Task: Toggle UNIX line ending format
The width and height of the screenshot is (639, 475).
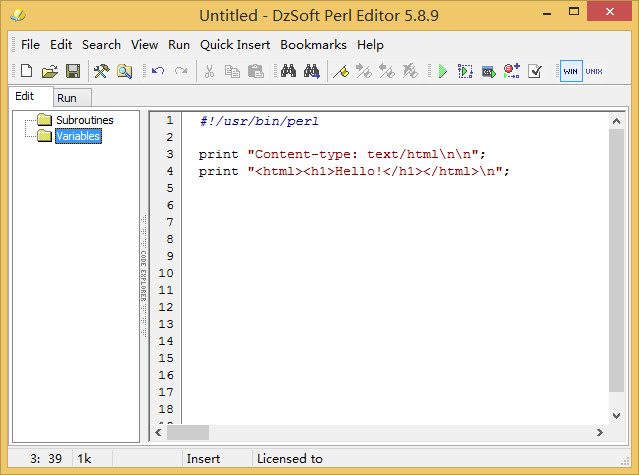Action: (594, 71)
